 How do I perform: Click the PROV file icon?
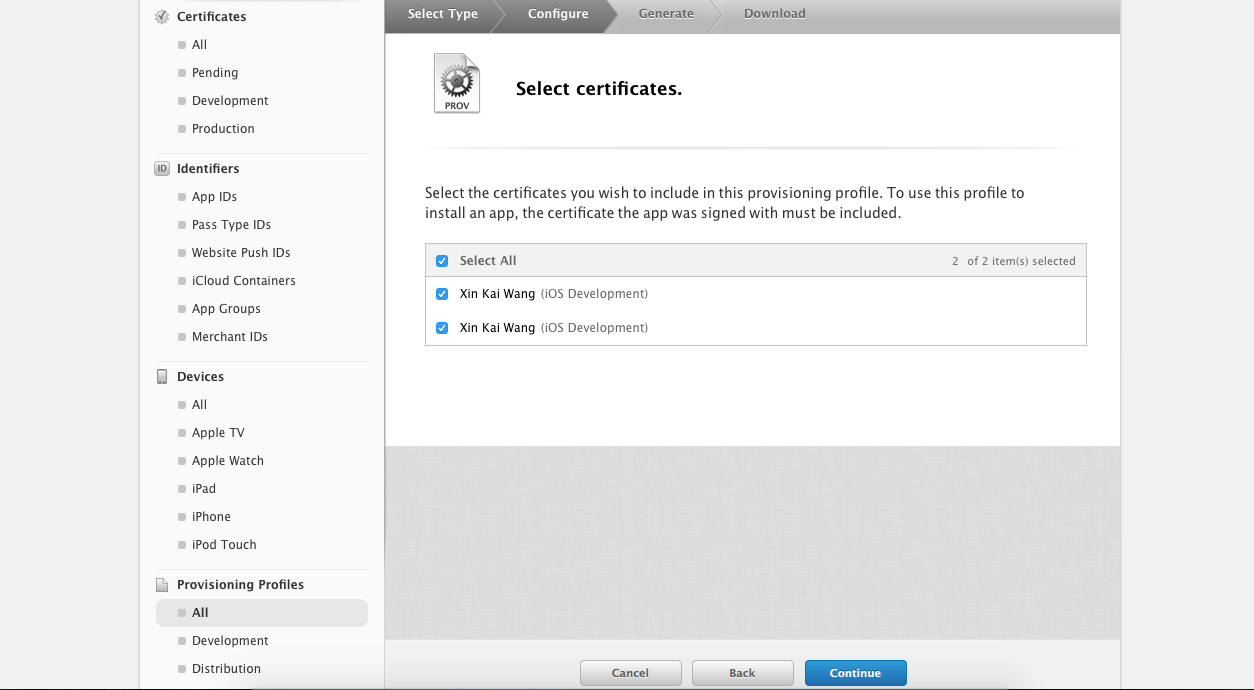click(x=457, y=84)
